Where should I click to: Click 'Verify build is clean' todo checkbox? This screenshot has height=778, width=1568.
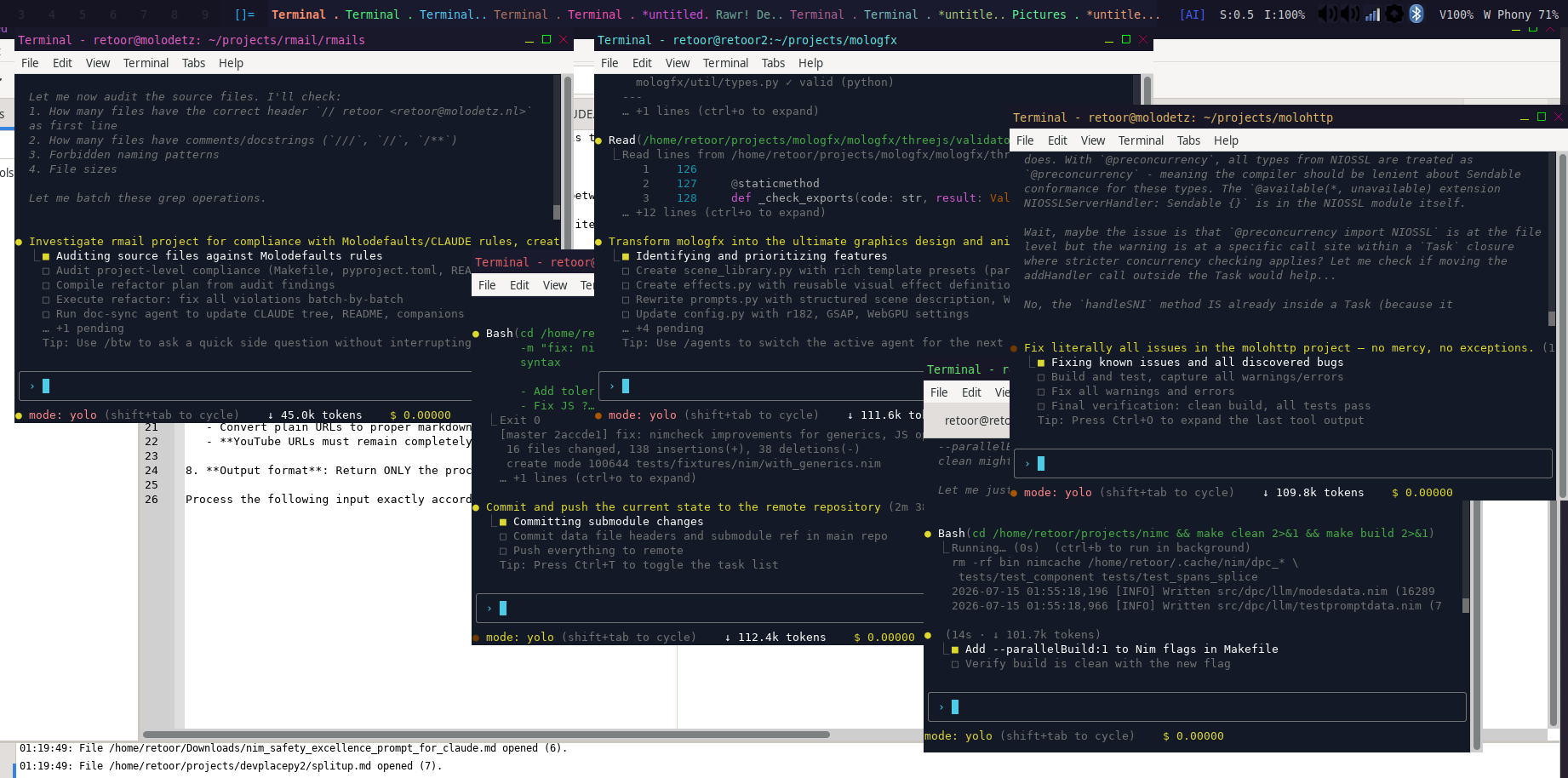coord(955,664)
